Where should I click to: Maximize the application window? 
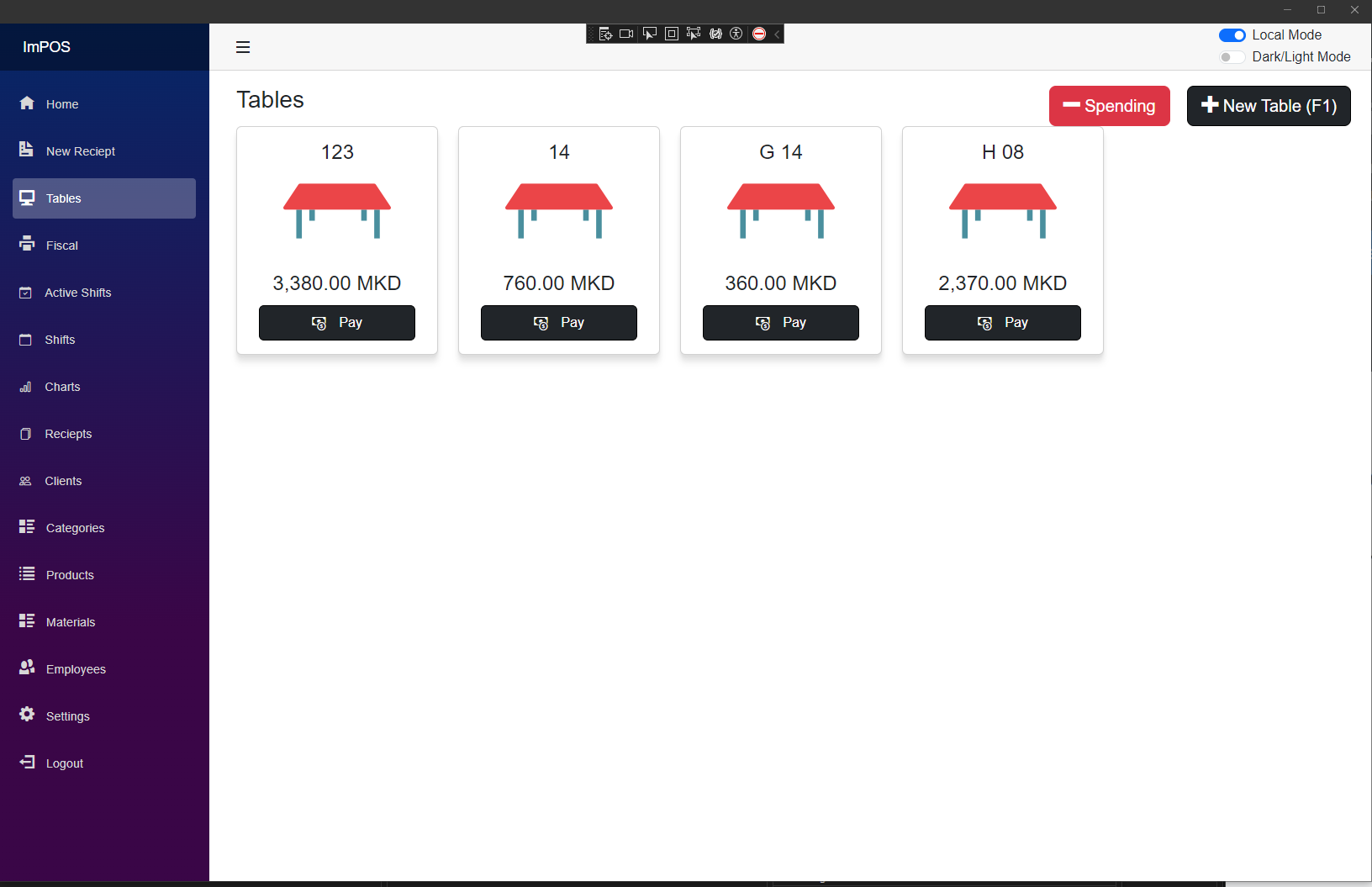pyautogui.click(x=1321, y=10)
